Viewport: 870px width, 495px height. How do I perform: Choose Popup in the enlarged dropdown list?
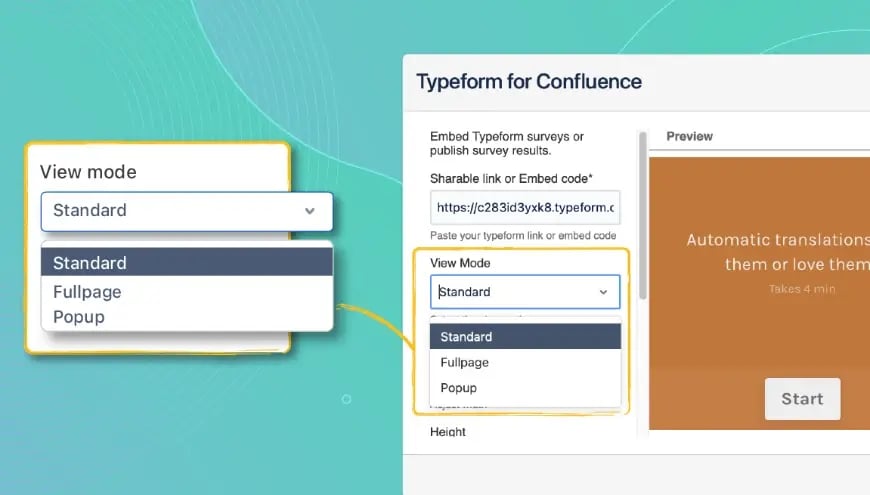coord(187,317)
